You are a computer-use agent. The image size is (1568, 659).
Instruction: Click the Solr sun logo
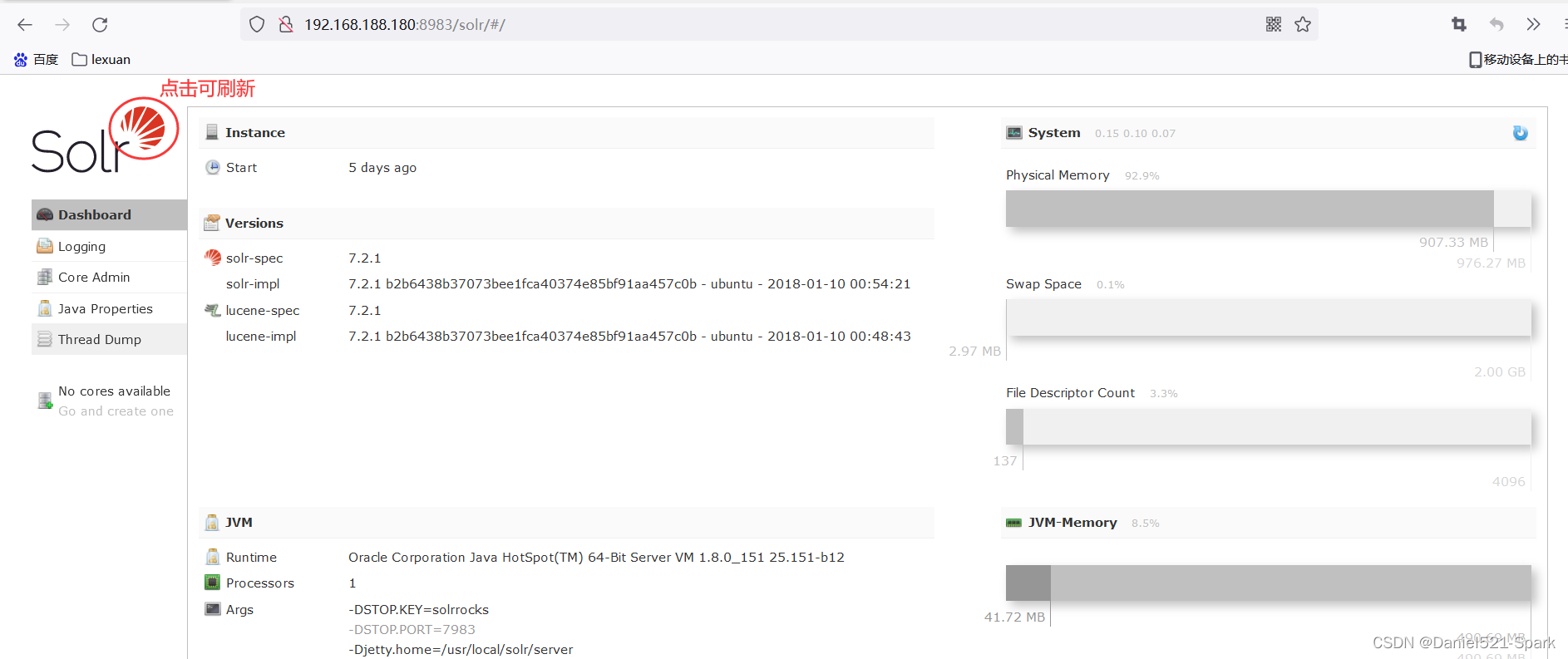[x=143, y=129]
